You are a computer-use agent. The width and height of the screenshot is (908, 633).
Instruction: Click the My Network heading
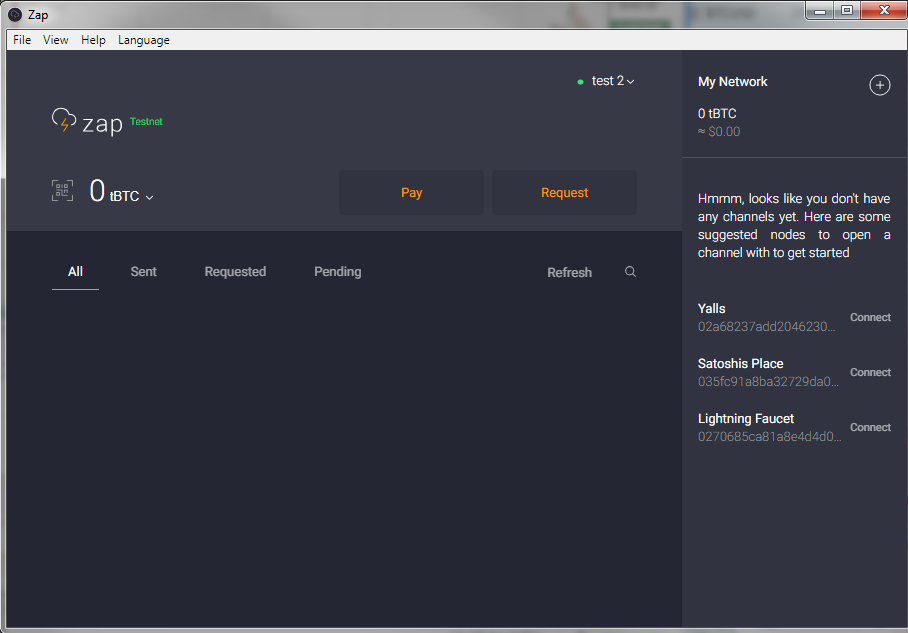click(x=733, y=82)
